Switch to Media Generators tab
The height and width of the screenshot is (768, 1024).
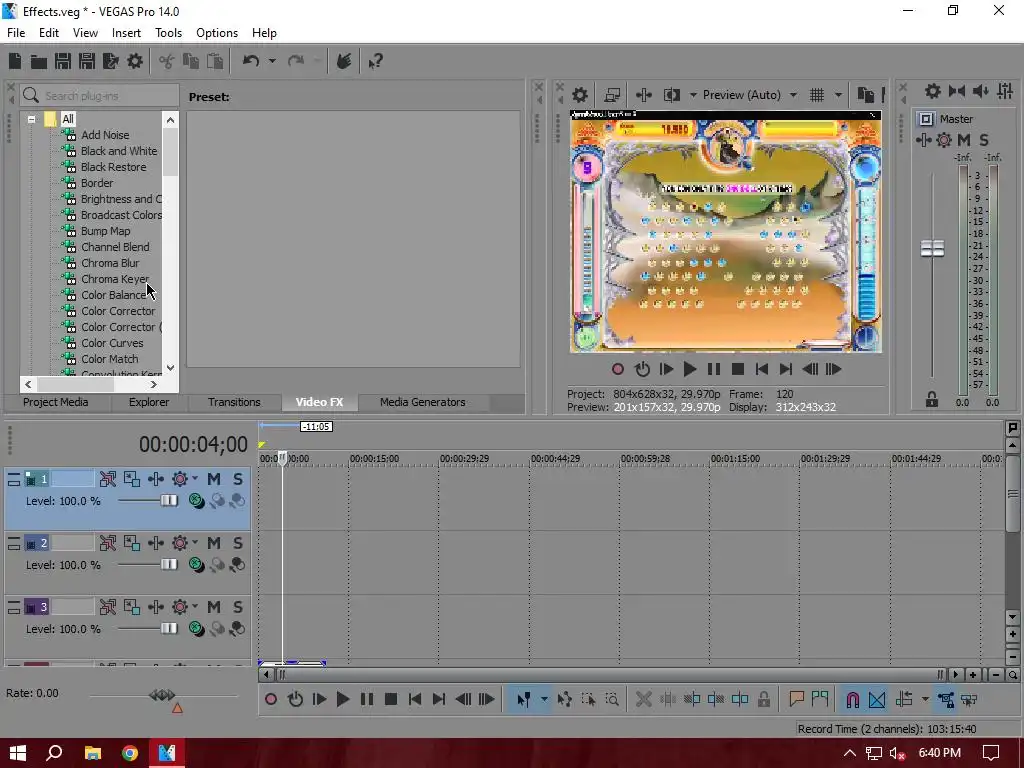pos(423,402)
